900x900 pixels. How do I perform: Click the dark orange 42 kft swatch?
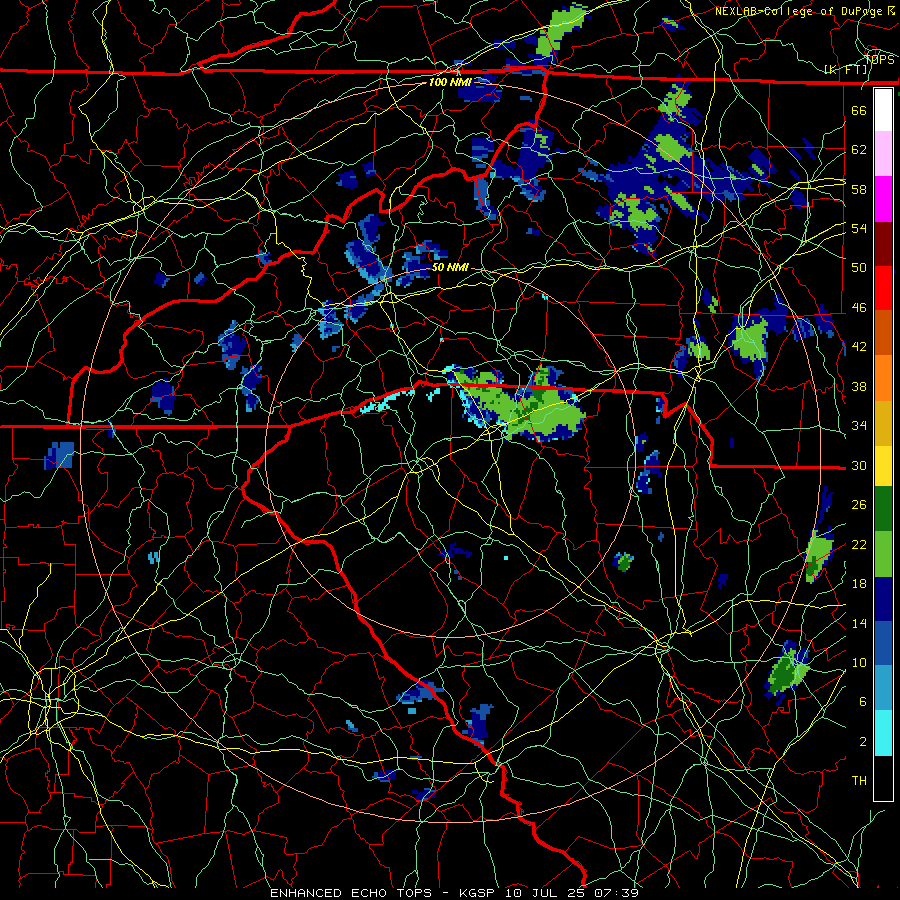[883, 333]
